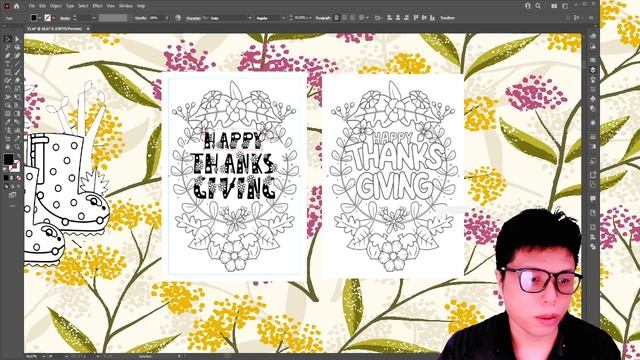
Task: Open the Comments panel icon in the right dock
Action: coord(593,199)
